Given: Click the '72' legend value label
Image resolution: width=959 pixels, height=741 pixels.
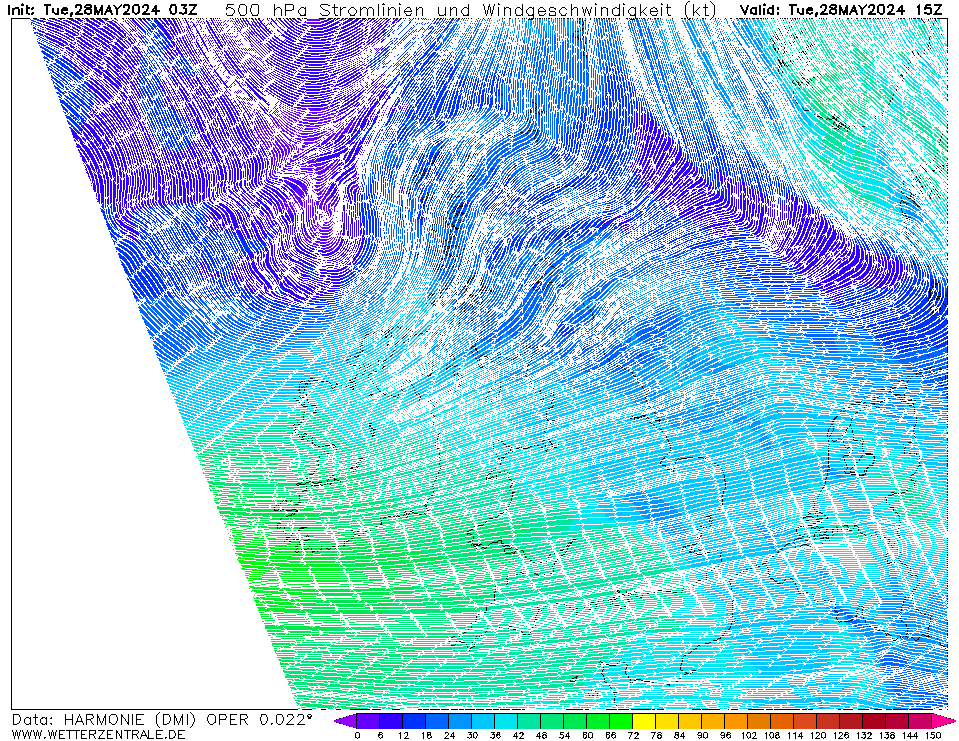Looking at the screenshot, I should point(634,735).
